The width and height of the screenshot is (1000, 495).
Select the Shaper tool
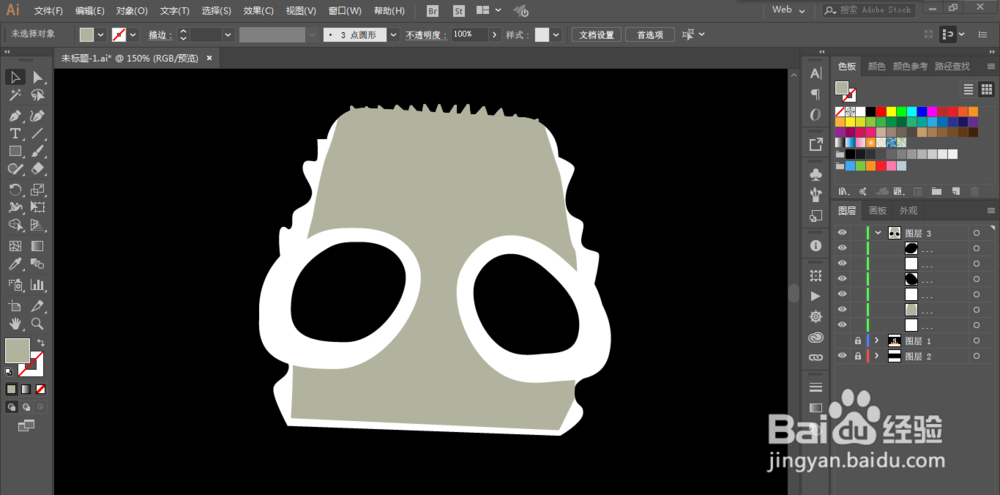click(15, 168)
